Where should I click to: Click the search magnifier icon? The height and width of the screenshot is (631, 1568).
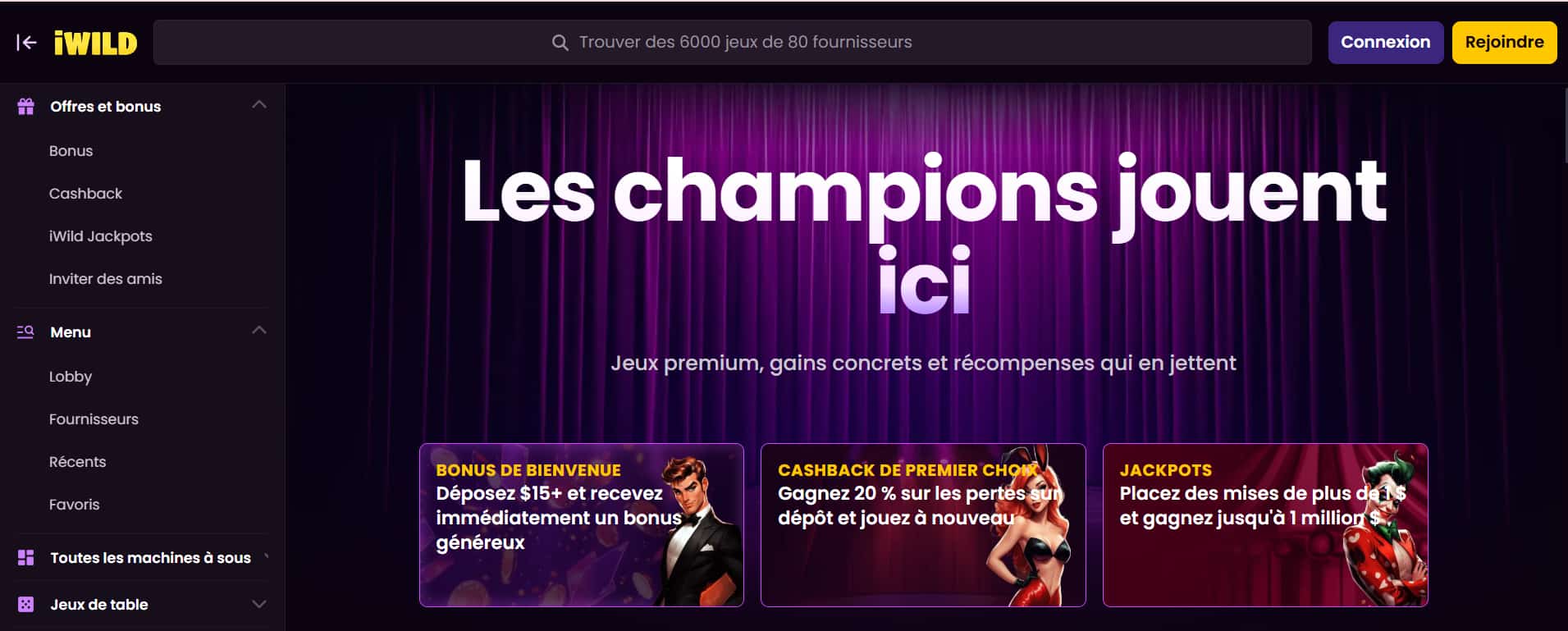560,43
